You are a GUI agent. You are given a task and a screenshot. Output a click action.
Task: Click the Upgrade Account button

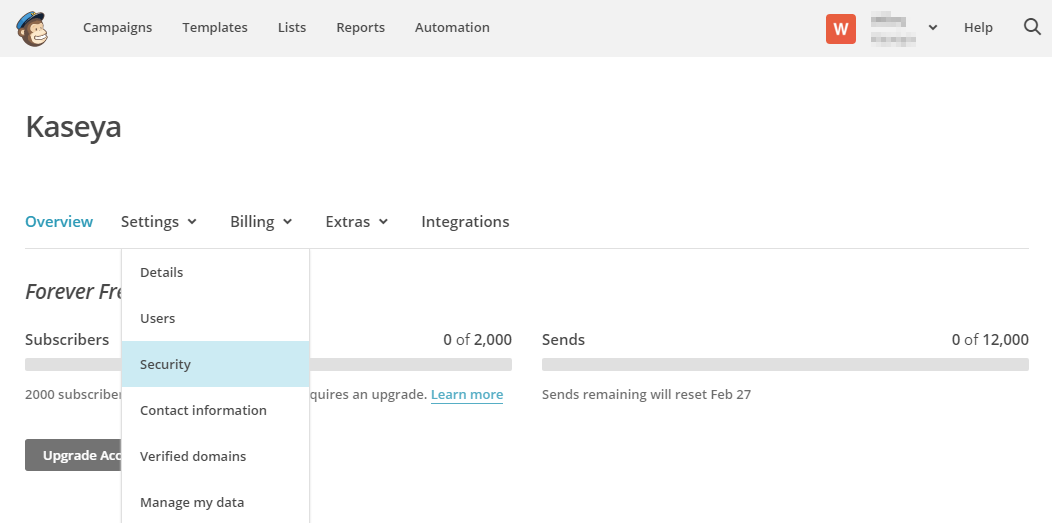(74, 455)
